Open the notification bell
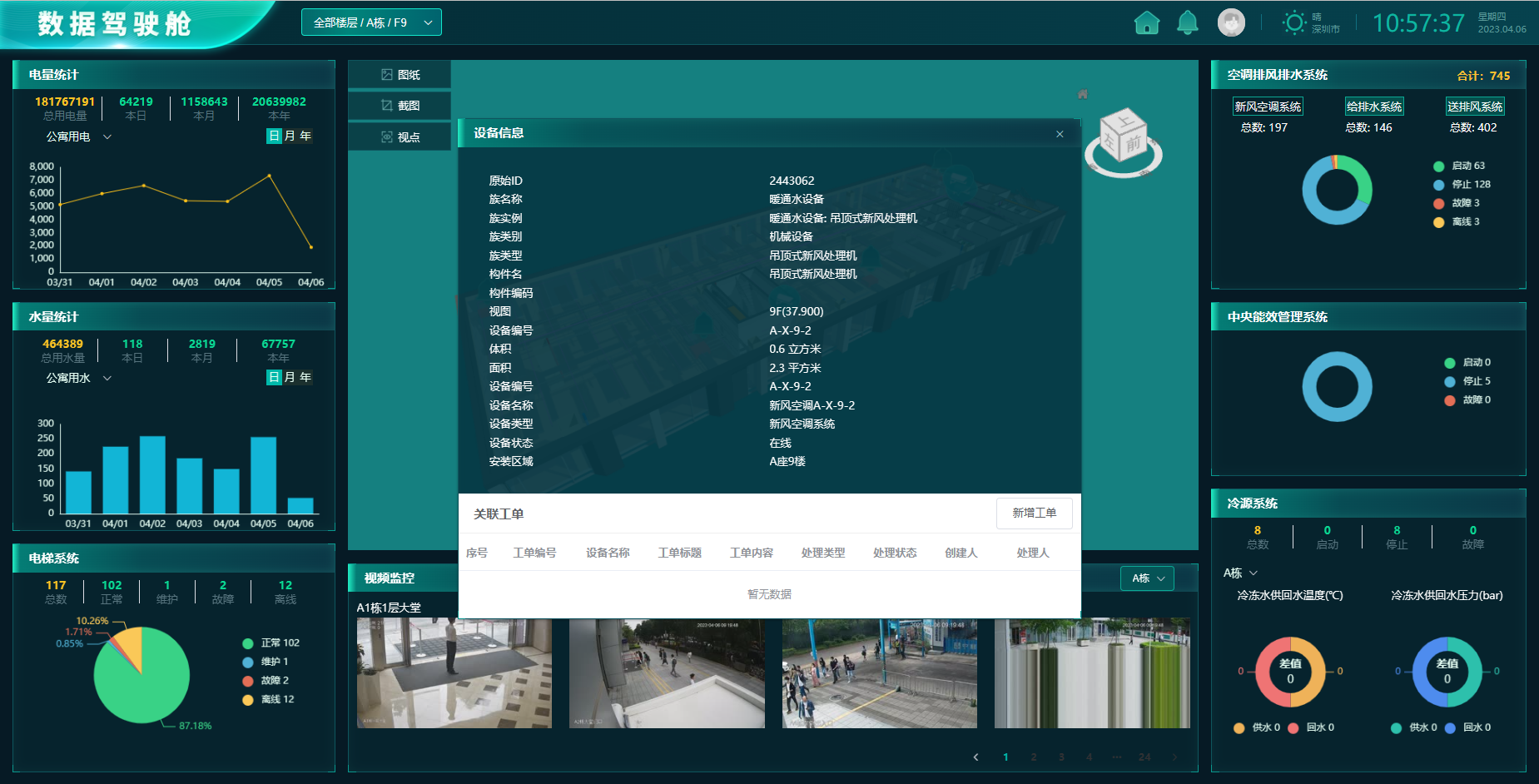The image size is (1539, 784). (1188, 22)
